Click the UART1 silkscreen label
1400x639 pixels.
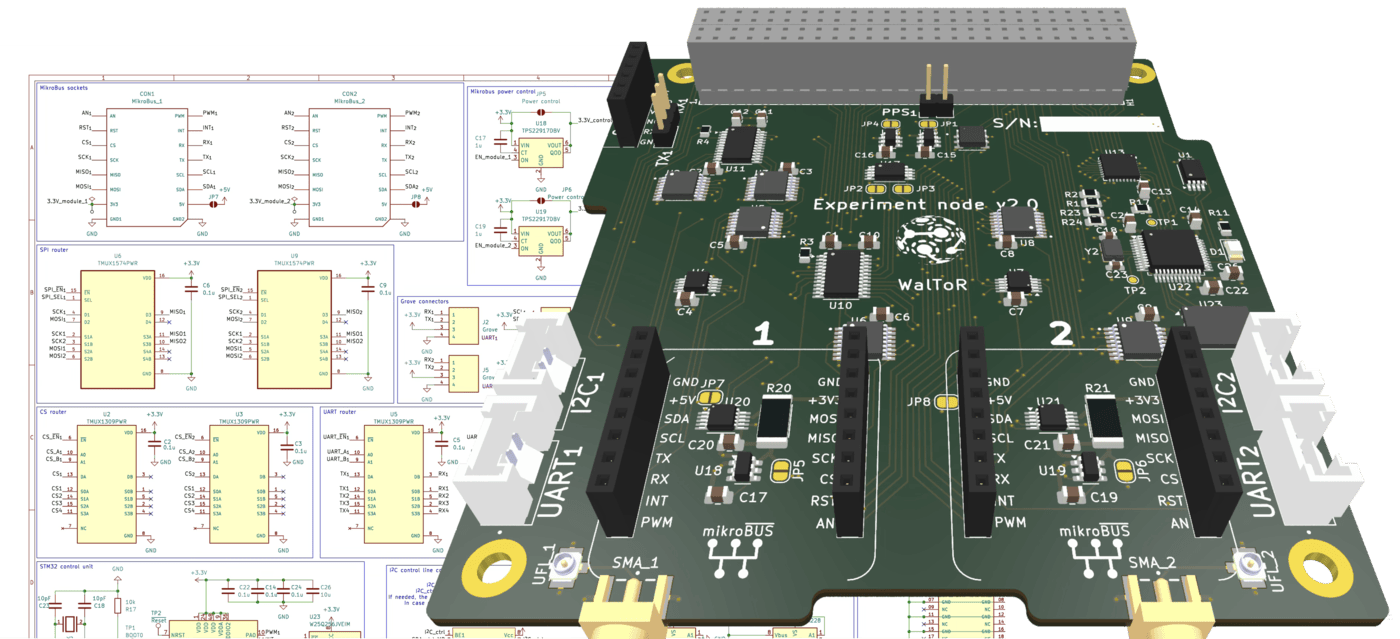click(561, 481)
